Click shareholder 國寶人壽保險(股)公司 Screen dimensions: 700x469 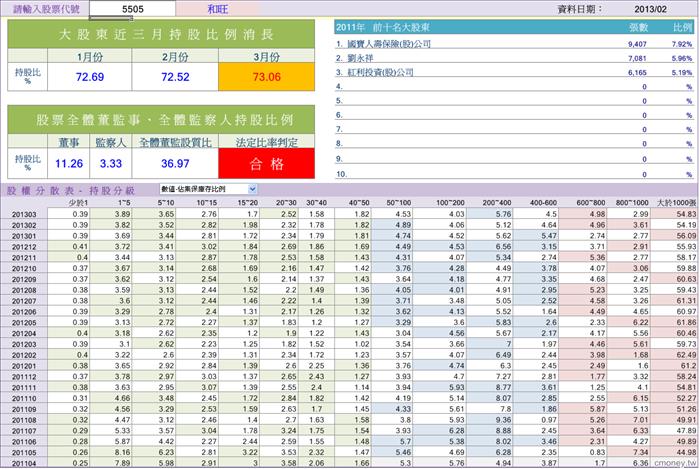(389, 44)
